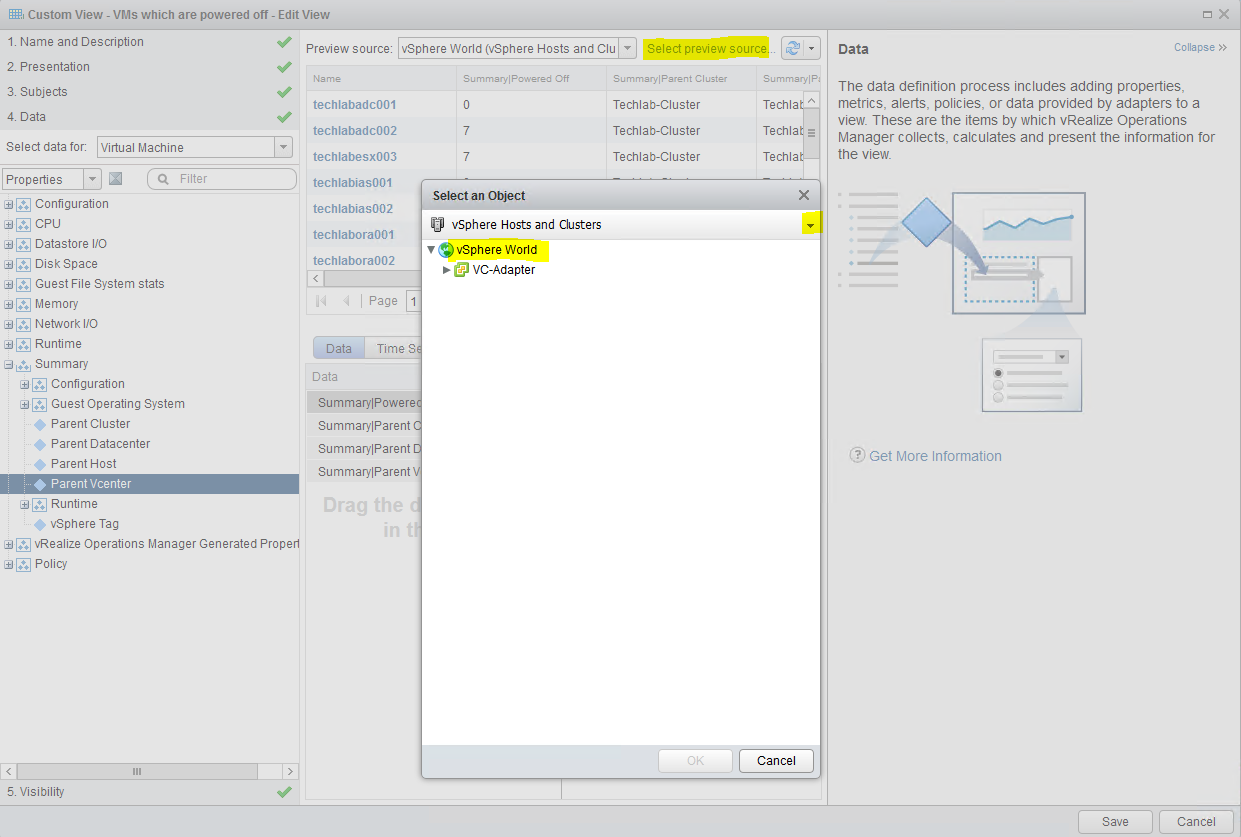1241x837 pixels.
Task: Click the question mark help icon
Action: click(857, 455)
